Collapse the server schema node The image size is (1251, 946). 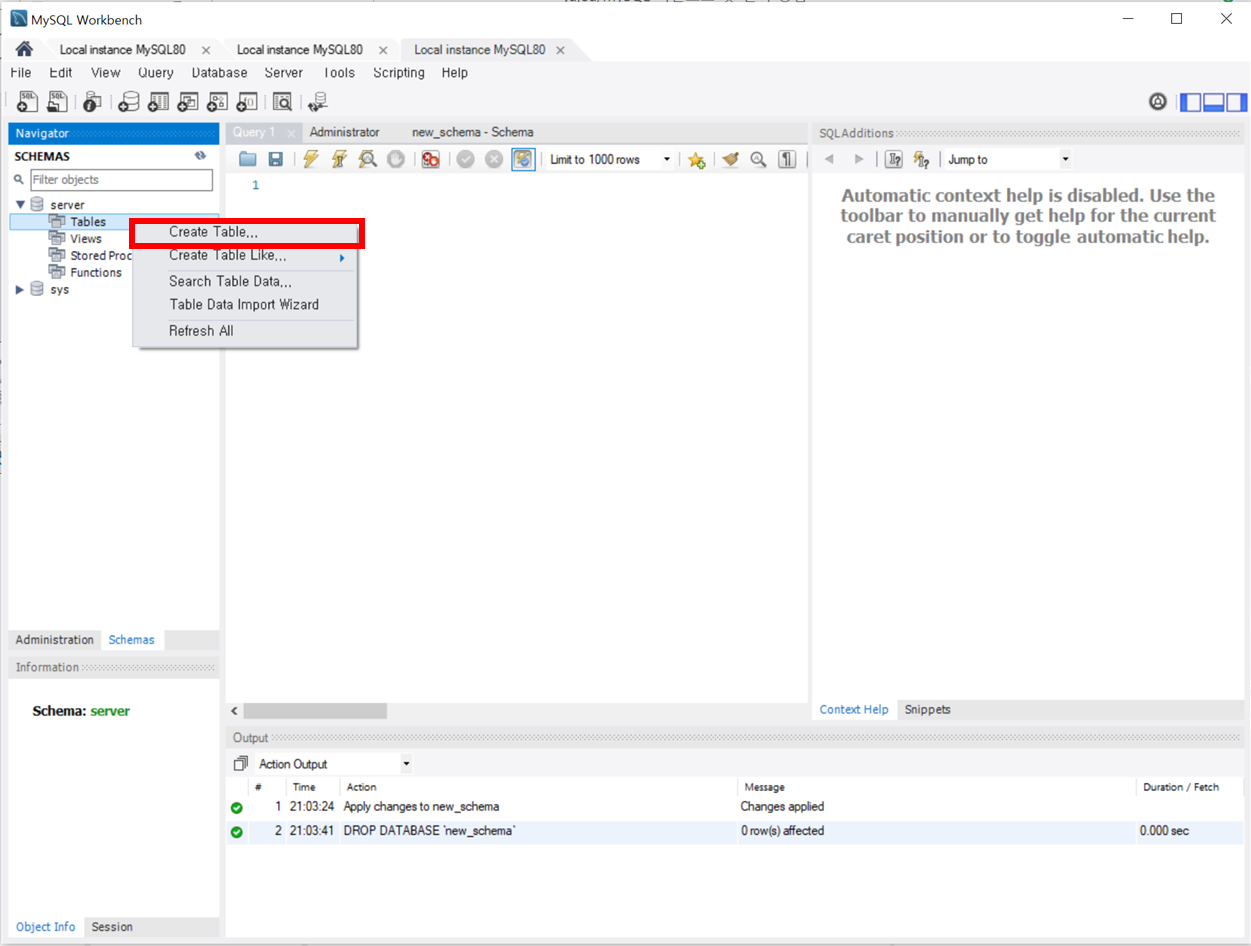click(20, 205)
